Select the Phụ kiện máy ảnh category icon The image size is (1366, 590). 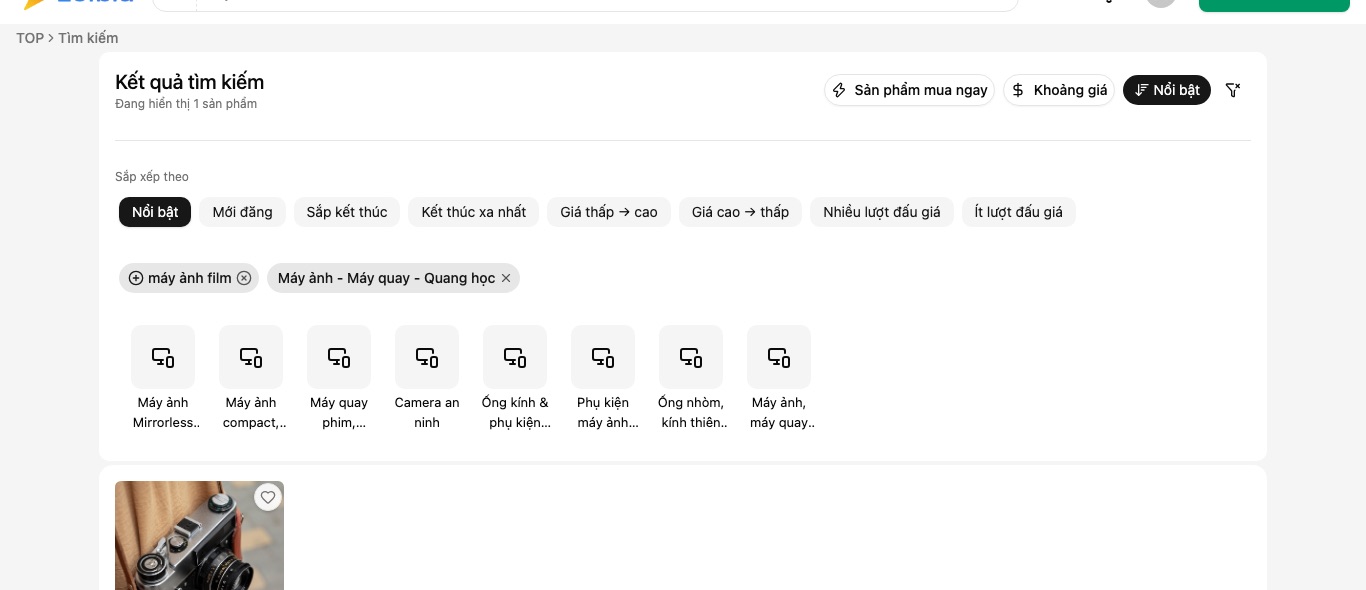pyautogui.click(x=603, y=357)
